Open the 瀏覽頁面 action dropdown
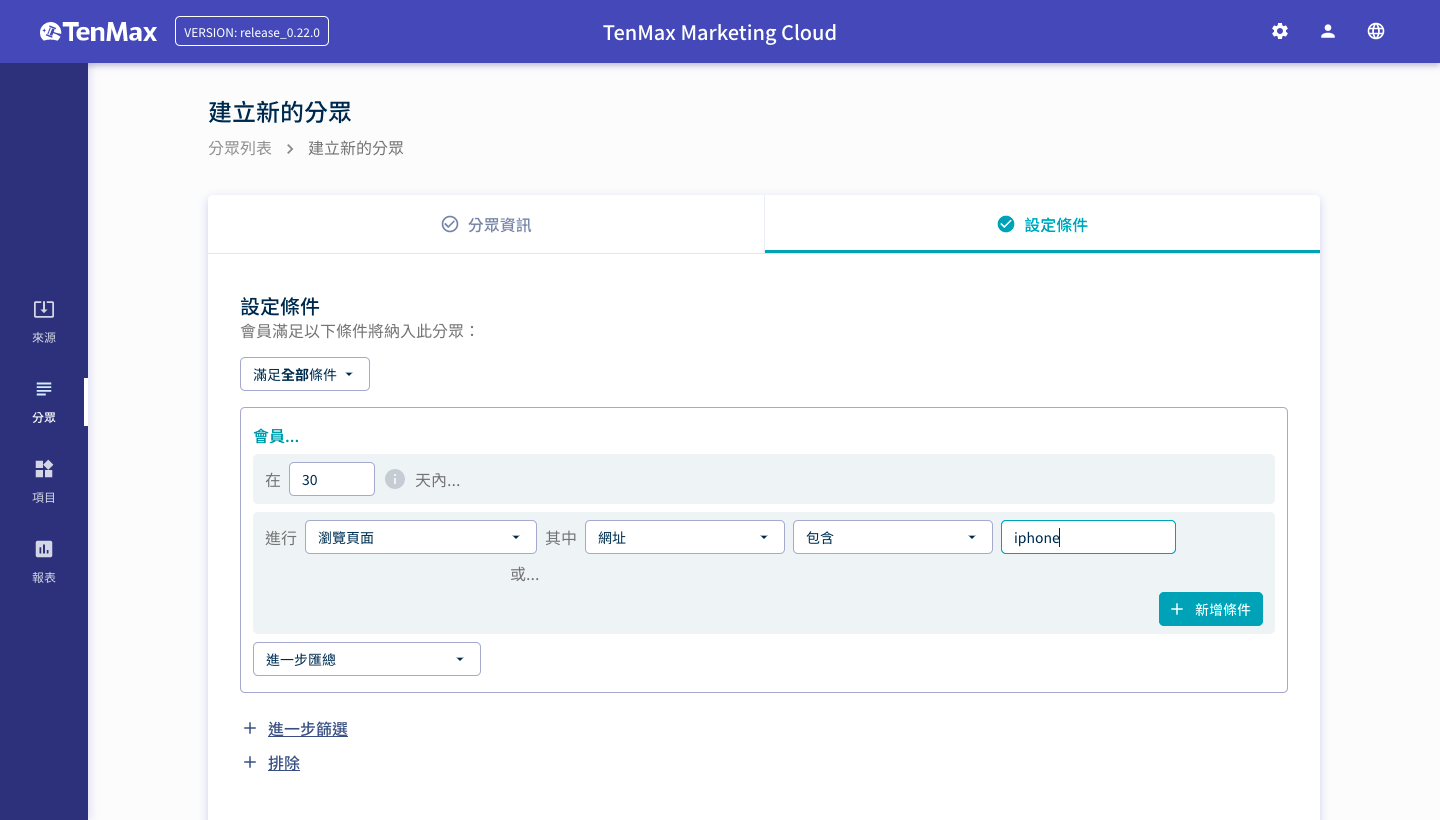Viewport: 1440px width, 820px height. coord(420,537)
